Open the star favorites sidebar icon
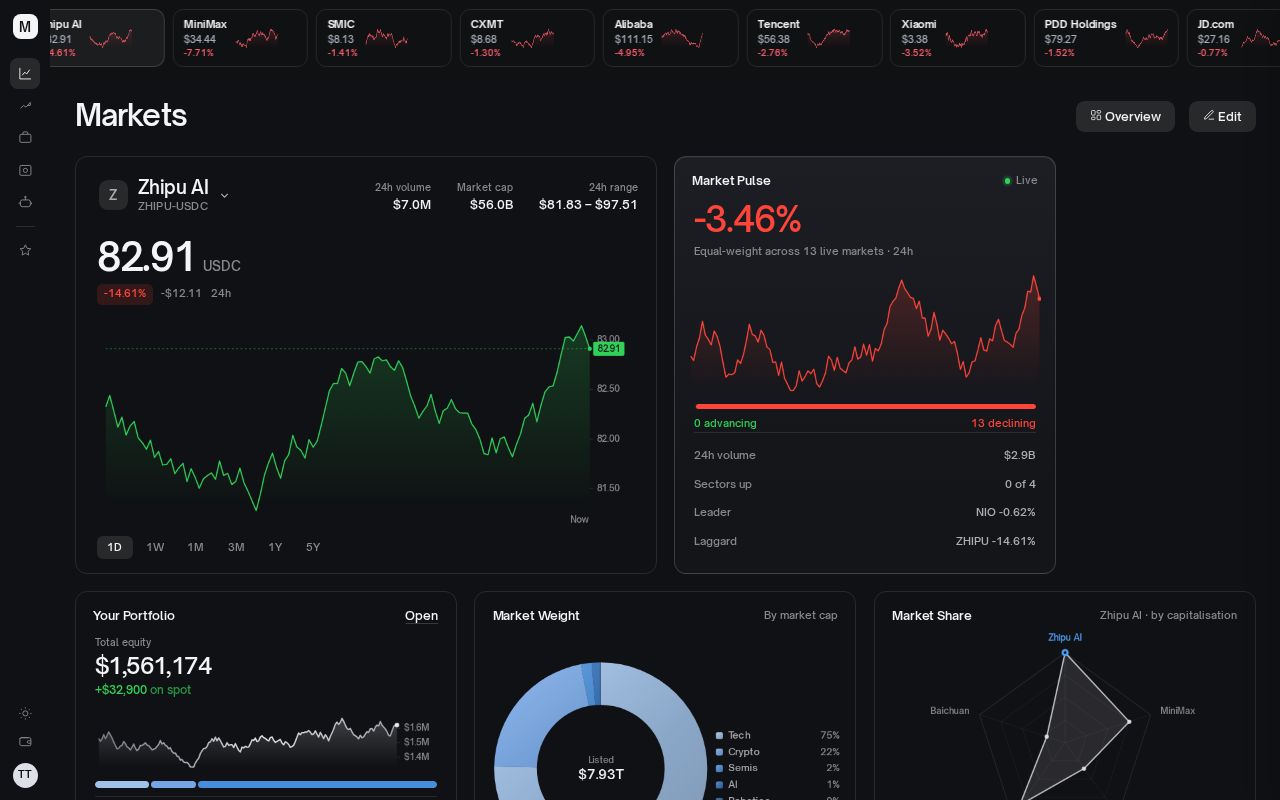The height and width of the screenshot is (800, 1280). (25, 250)
